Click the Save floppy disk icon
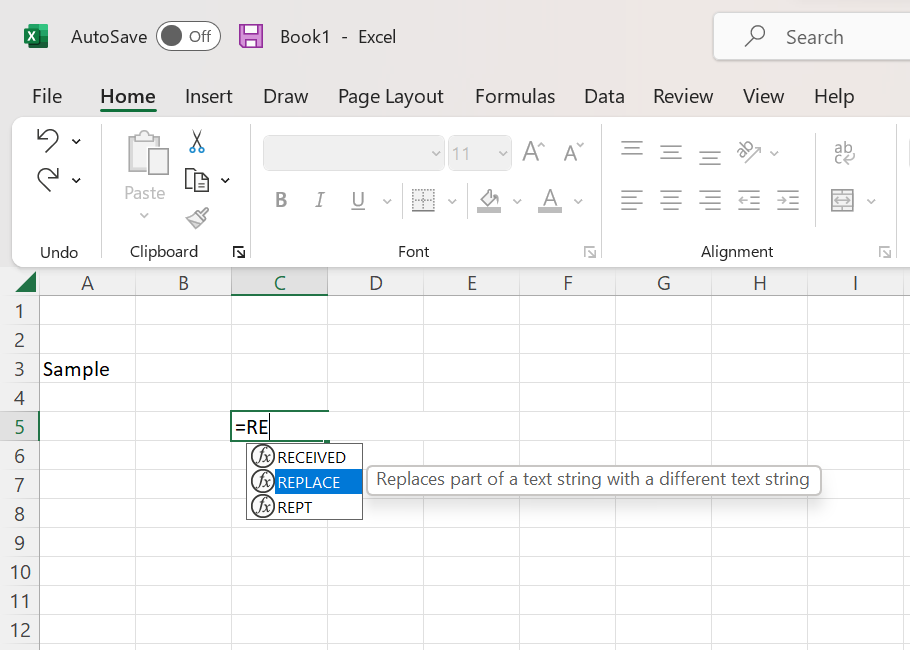 [251, 37]
